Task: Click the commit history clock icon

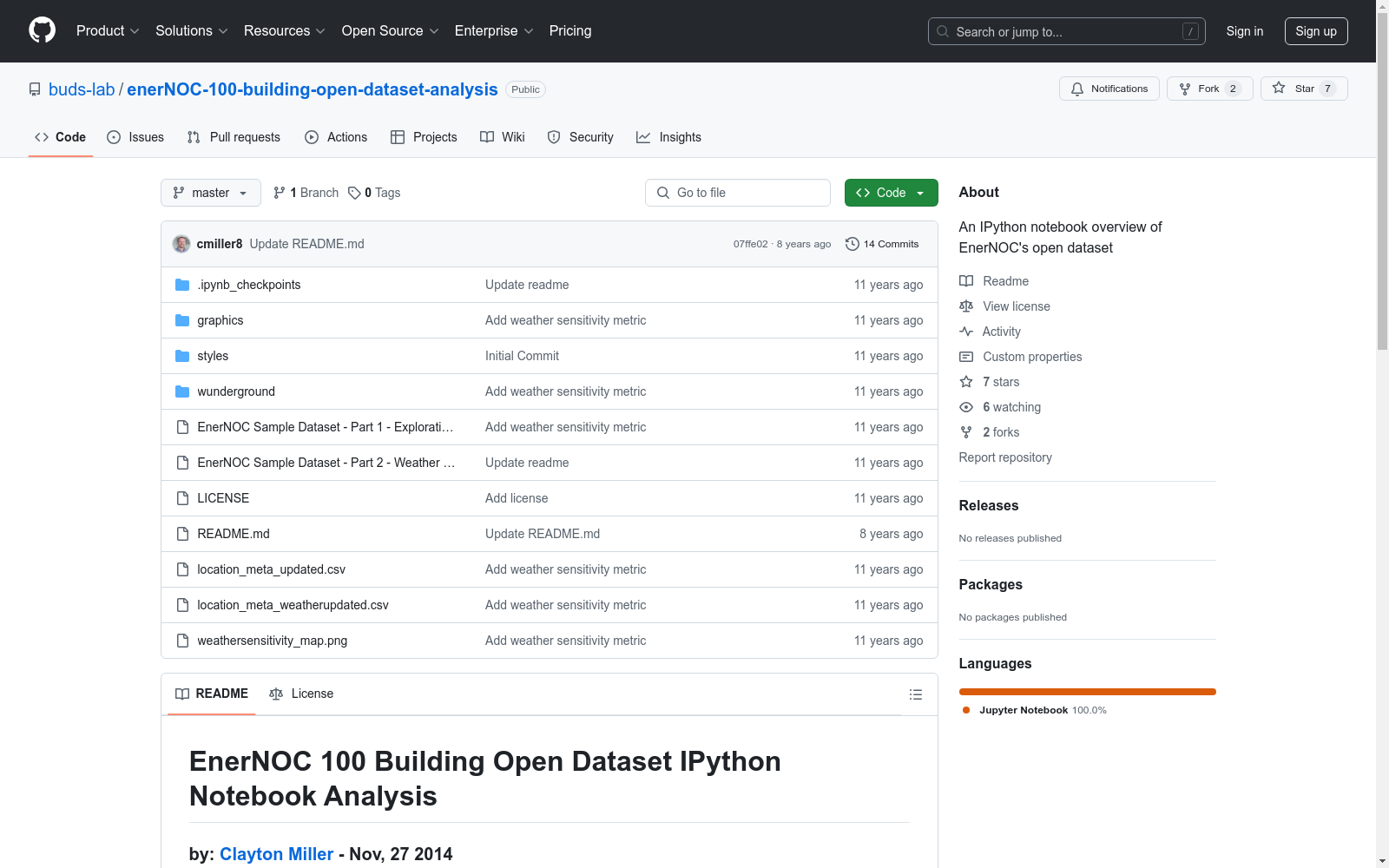Action: coord(852,244)
